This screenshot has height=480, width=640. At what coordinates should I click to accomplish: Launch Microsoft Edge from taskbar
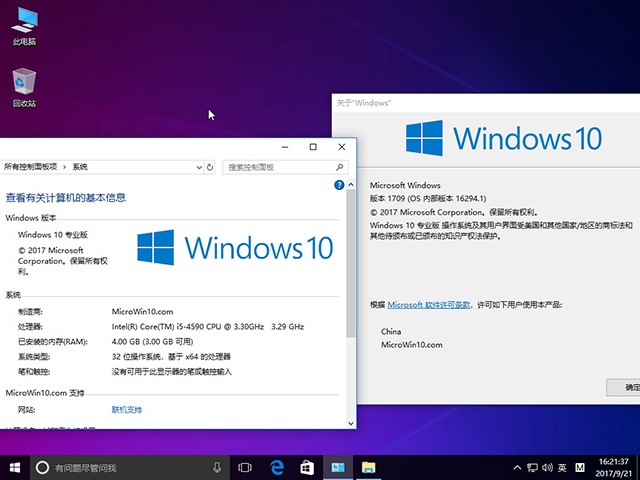coord(277,467)
